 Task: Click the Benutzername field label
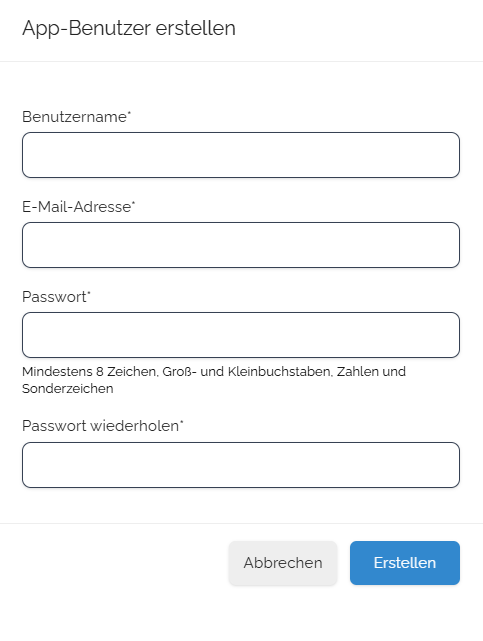coord(74,117)
